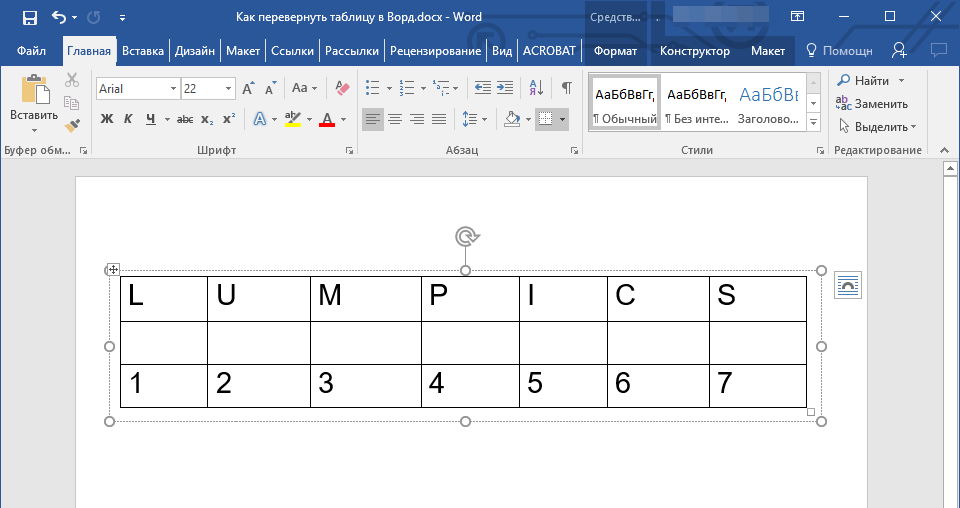
Task: Click the Cut scissors icon
Action: point(72,81)
